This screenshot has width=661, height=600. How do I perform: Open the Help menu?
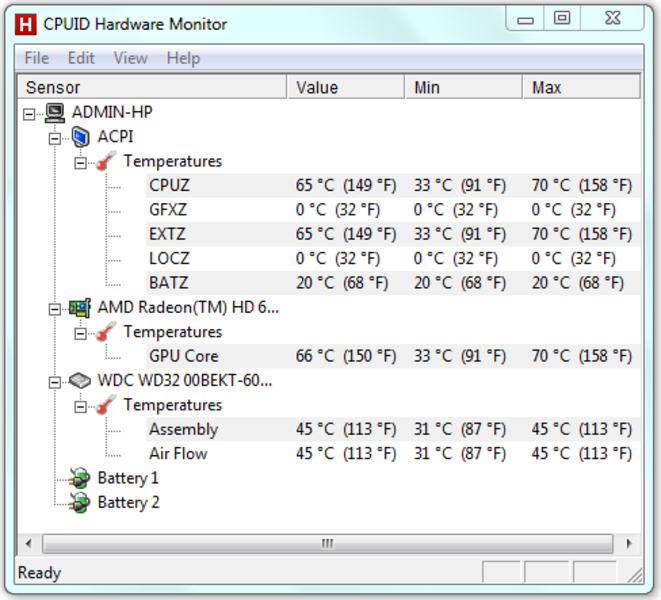pos(183,58)
